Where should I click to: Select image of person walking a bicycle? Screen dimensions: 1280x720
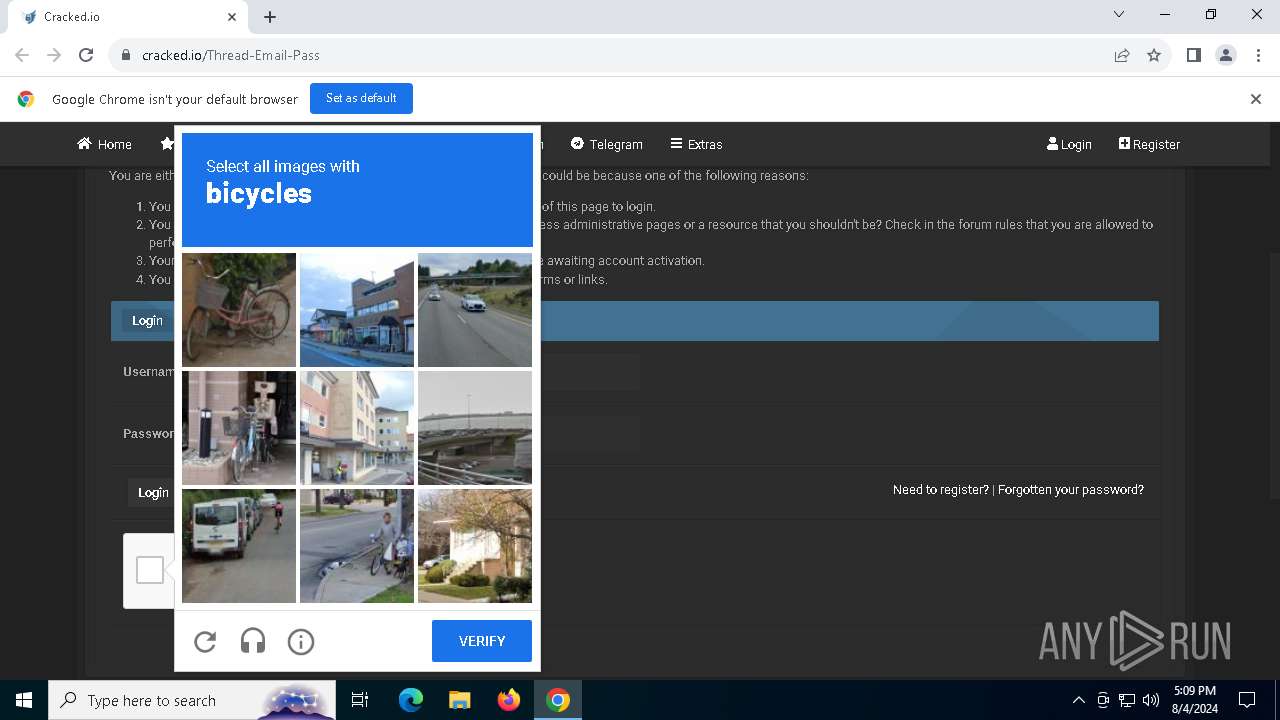(357, 546)
